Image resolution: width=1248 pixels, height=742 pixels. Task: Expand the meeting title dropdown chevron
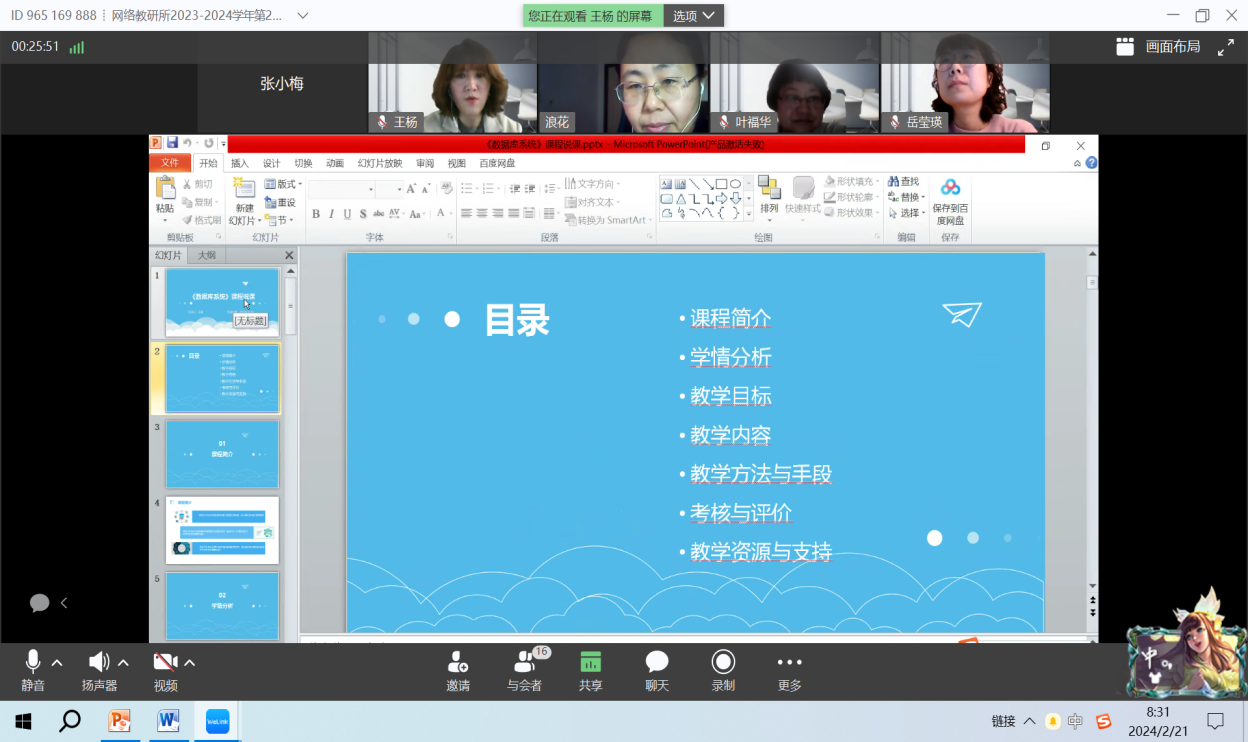point(303,16)
